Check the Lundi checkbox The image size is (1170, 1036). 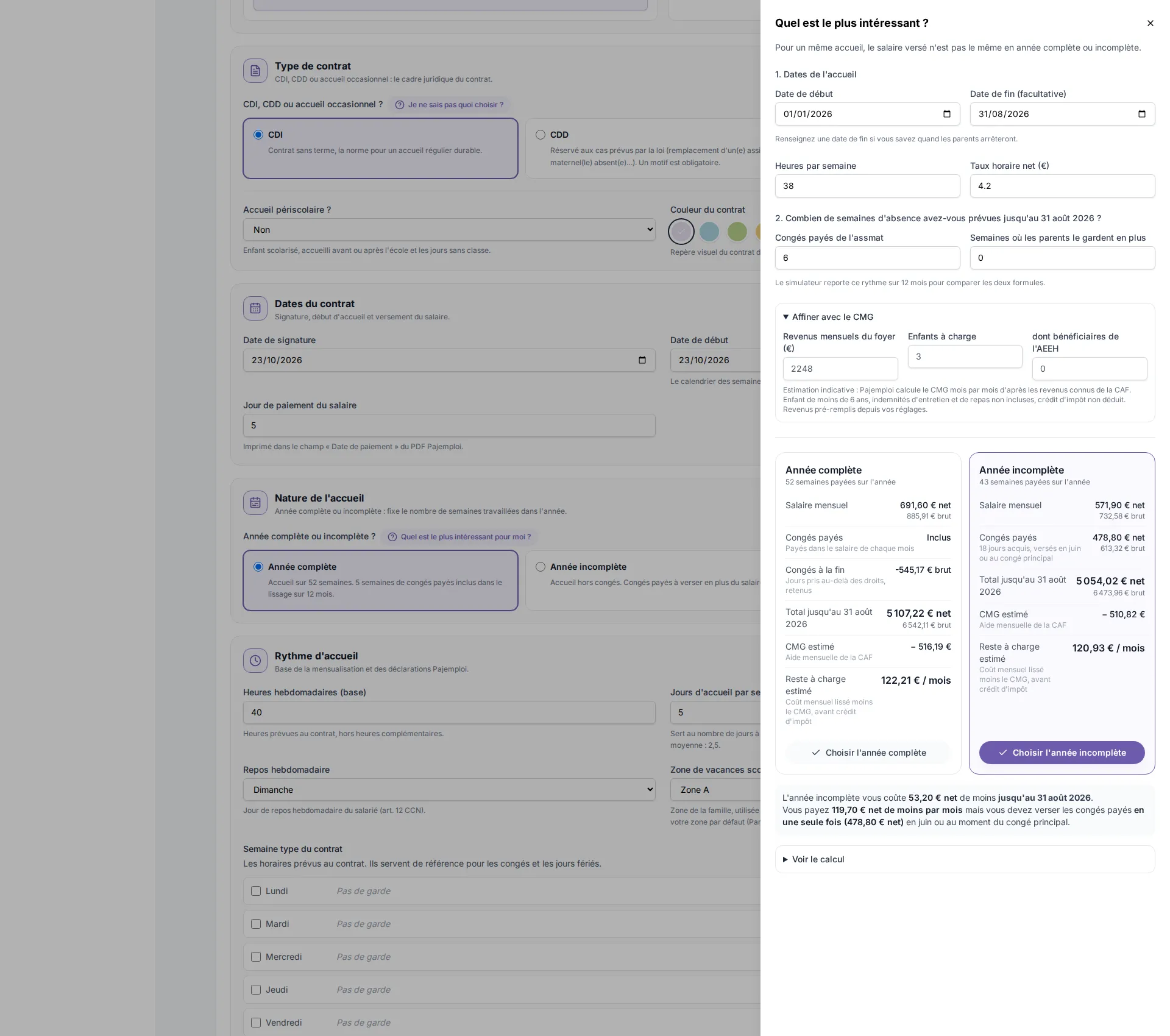[x=256, y=891]
